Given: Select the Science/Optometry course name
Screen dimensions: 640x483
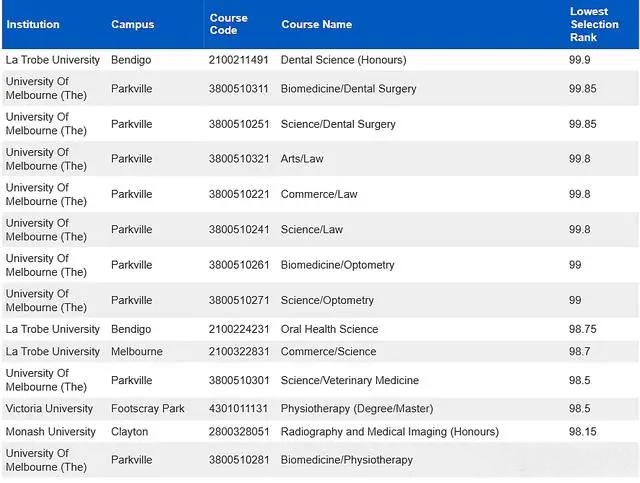Looking at the screenshot, I should [x=327, y=300].
